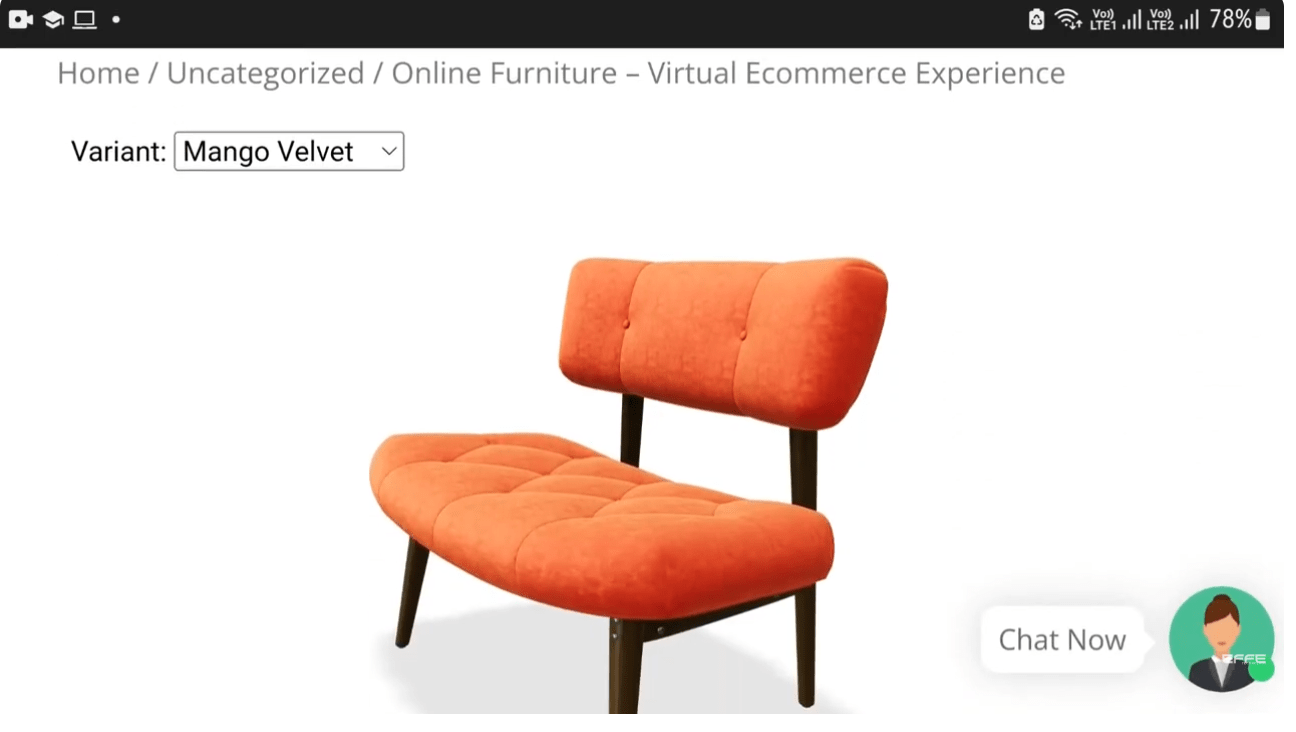Click the orange chair's backrest cushion
Viewport: 1296px width, 732px height.
coord(723,340)
